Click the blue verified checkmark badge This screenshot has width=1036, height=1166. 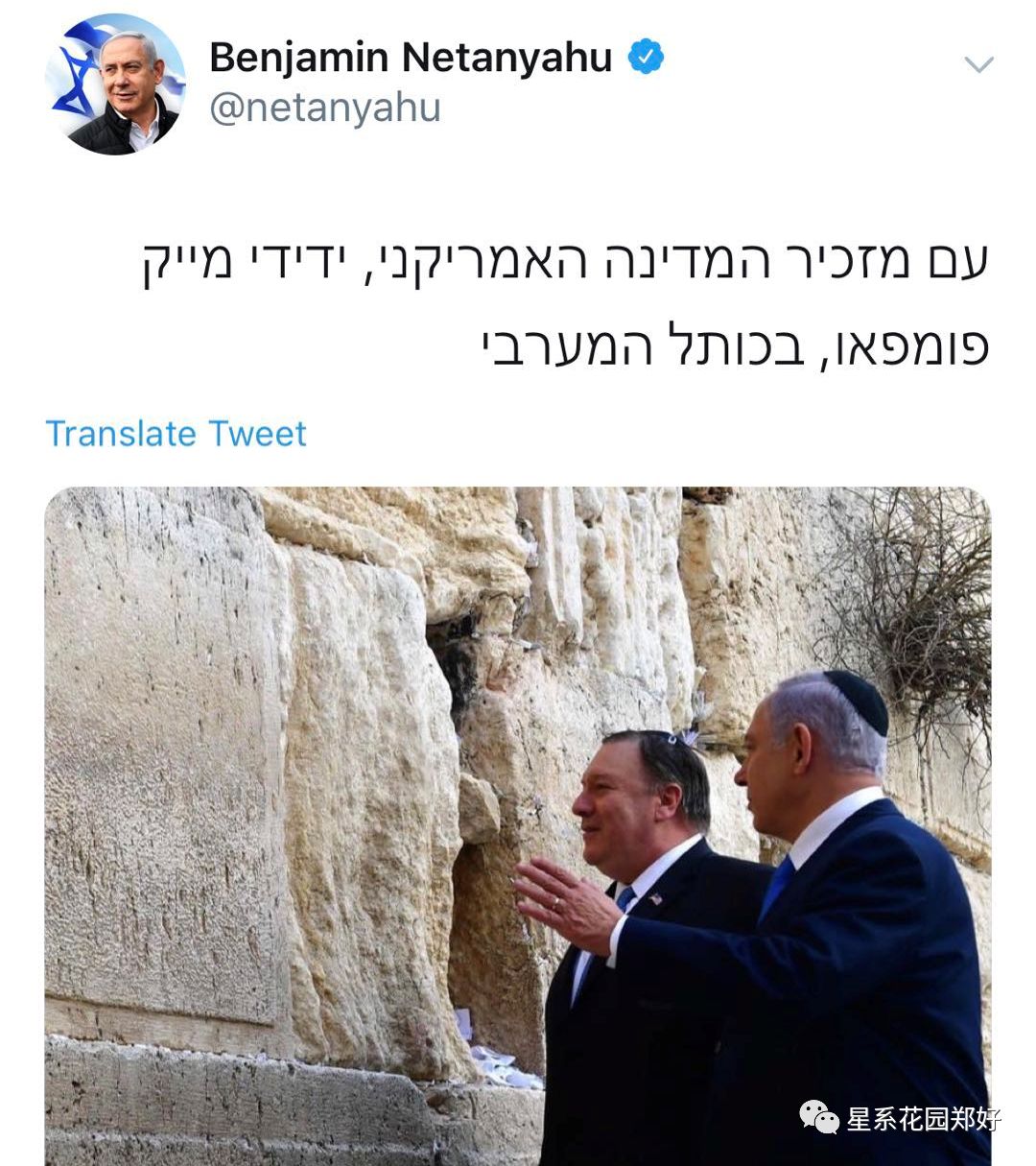(x=646, y=58)
